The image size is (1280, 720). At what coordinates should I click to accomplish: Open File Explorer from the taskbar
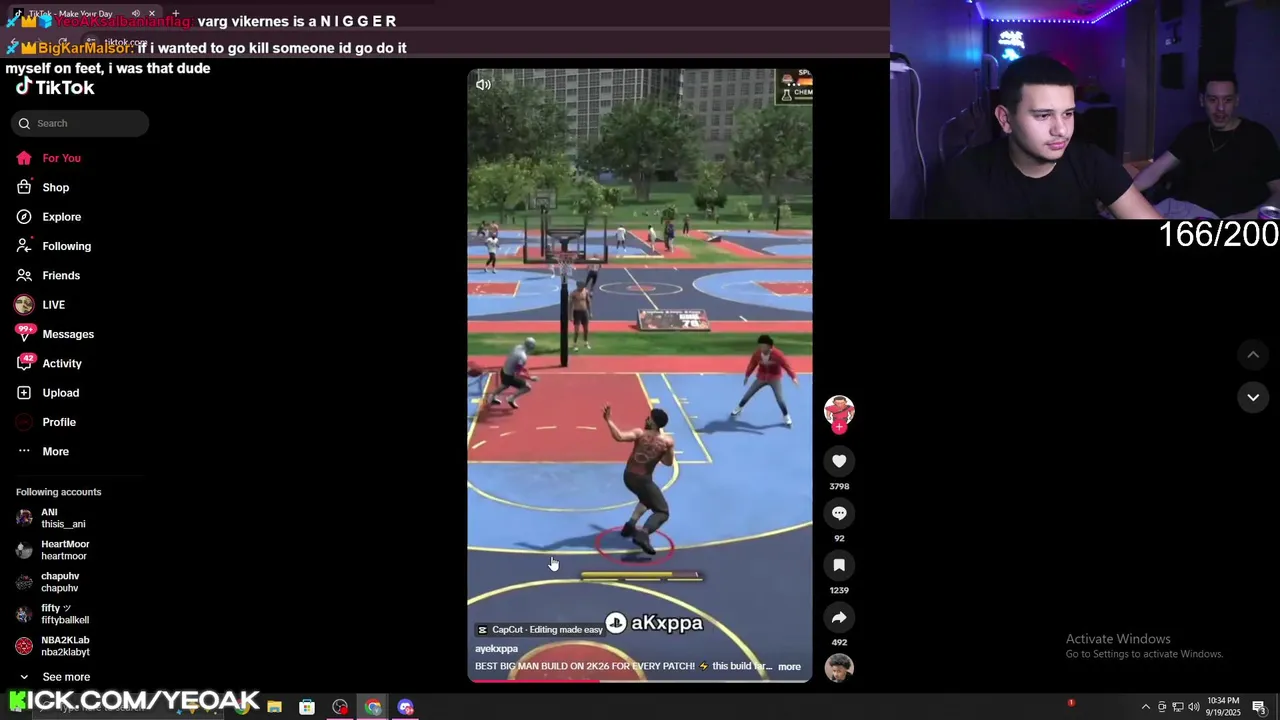tap(274, 707)
